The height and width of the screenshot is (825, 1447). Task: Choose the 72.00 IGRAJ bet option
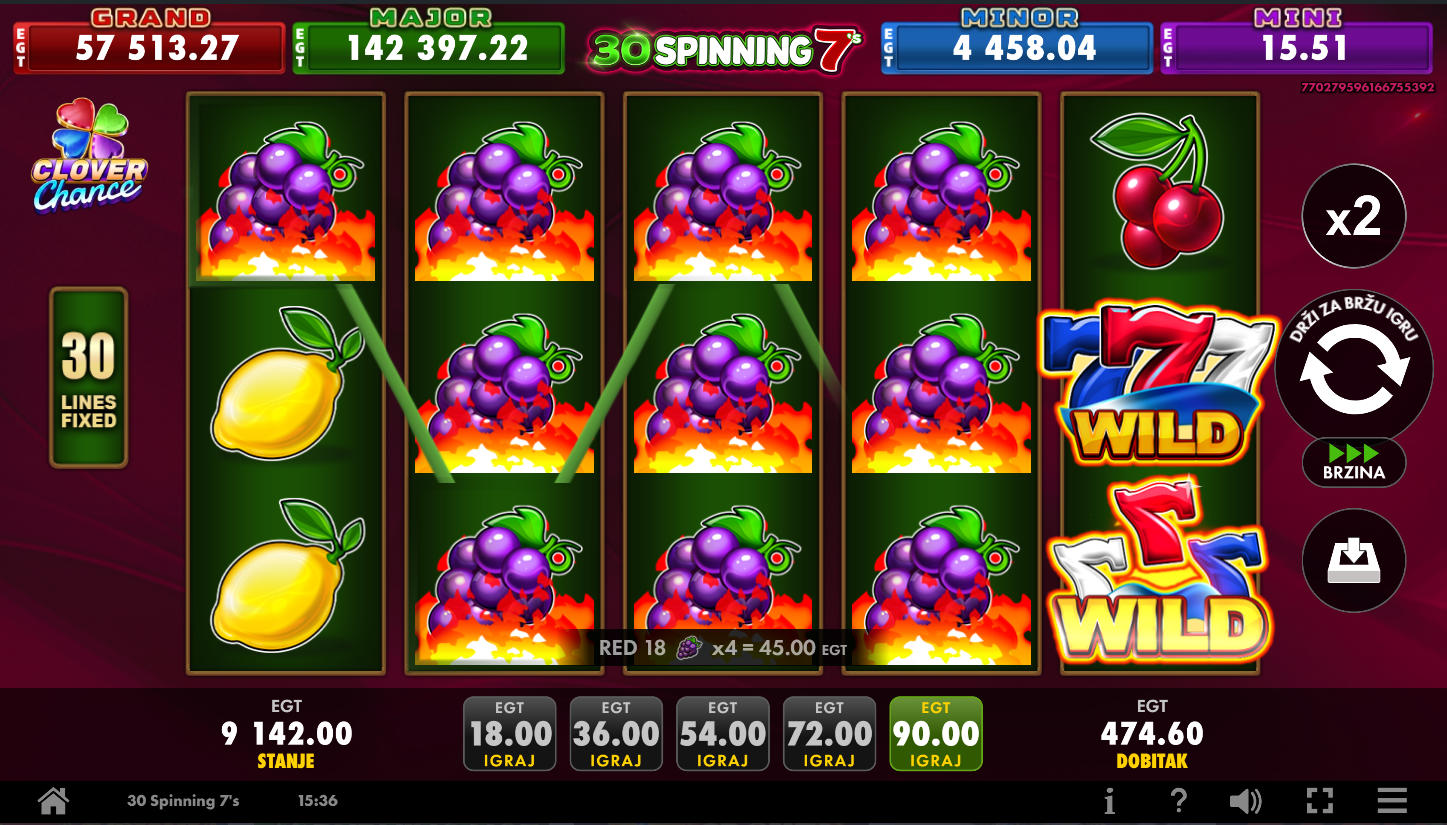829,734
